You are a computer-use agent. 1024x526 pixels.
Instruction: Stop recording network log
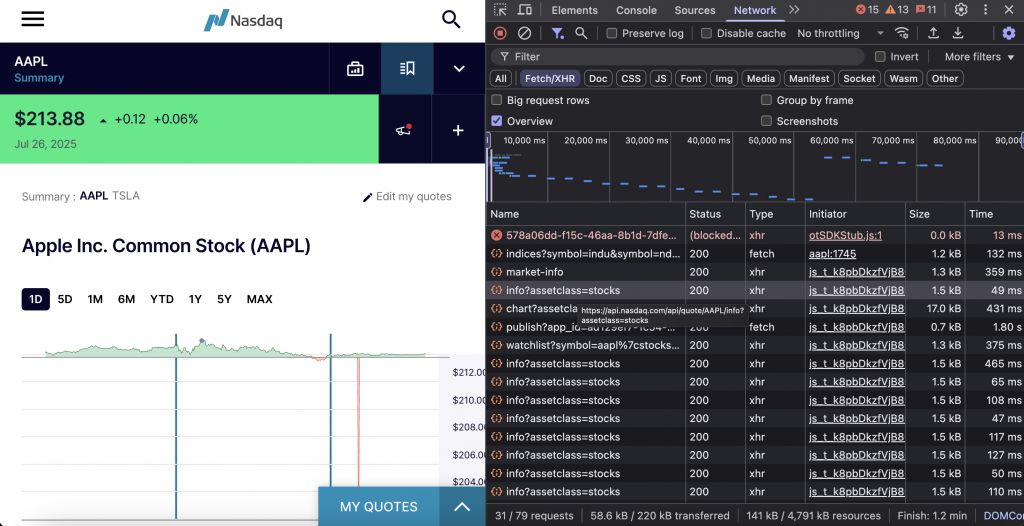500,33
